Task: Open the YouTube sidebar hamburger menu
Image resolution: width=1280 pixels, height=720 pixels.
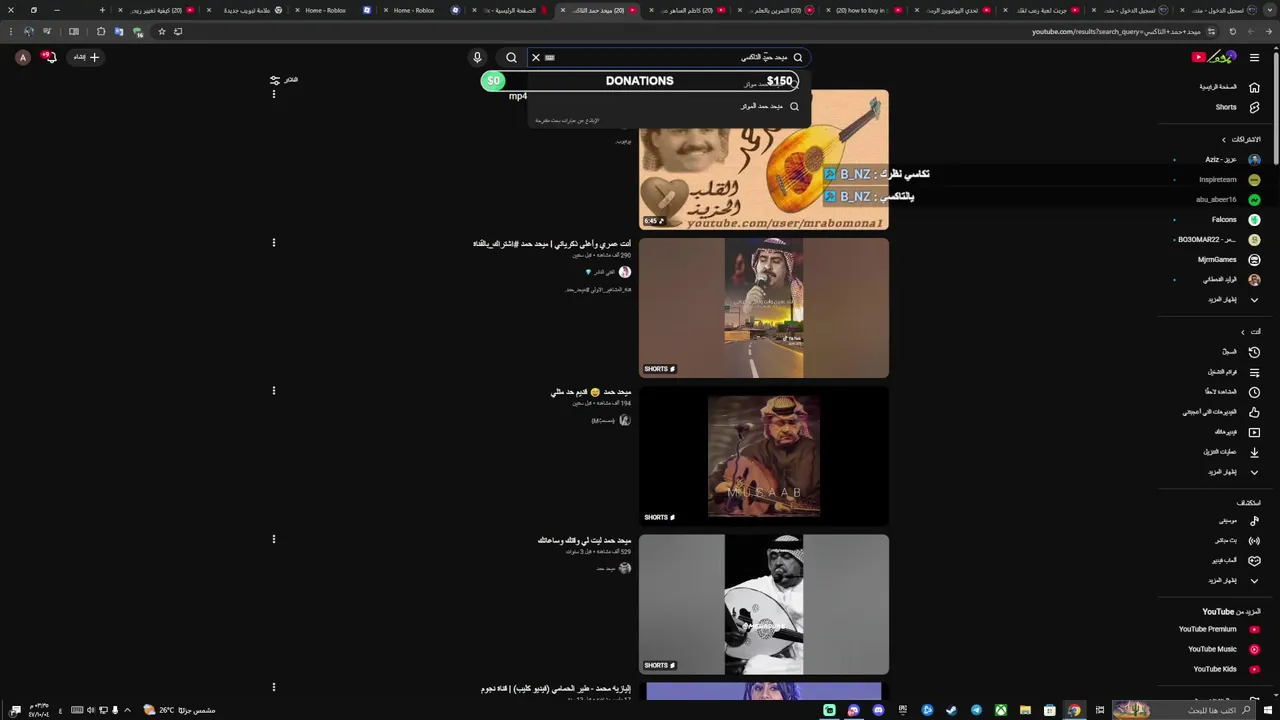Action: coord(1254,57)
